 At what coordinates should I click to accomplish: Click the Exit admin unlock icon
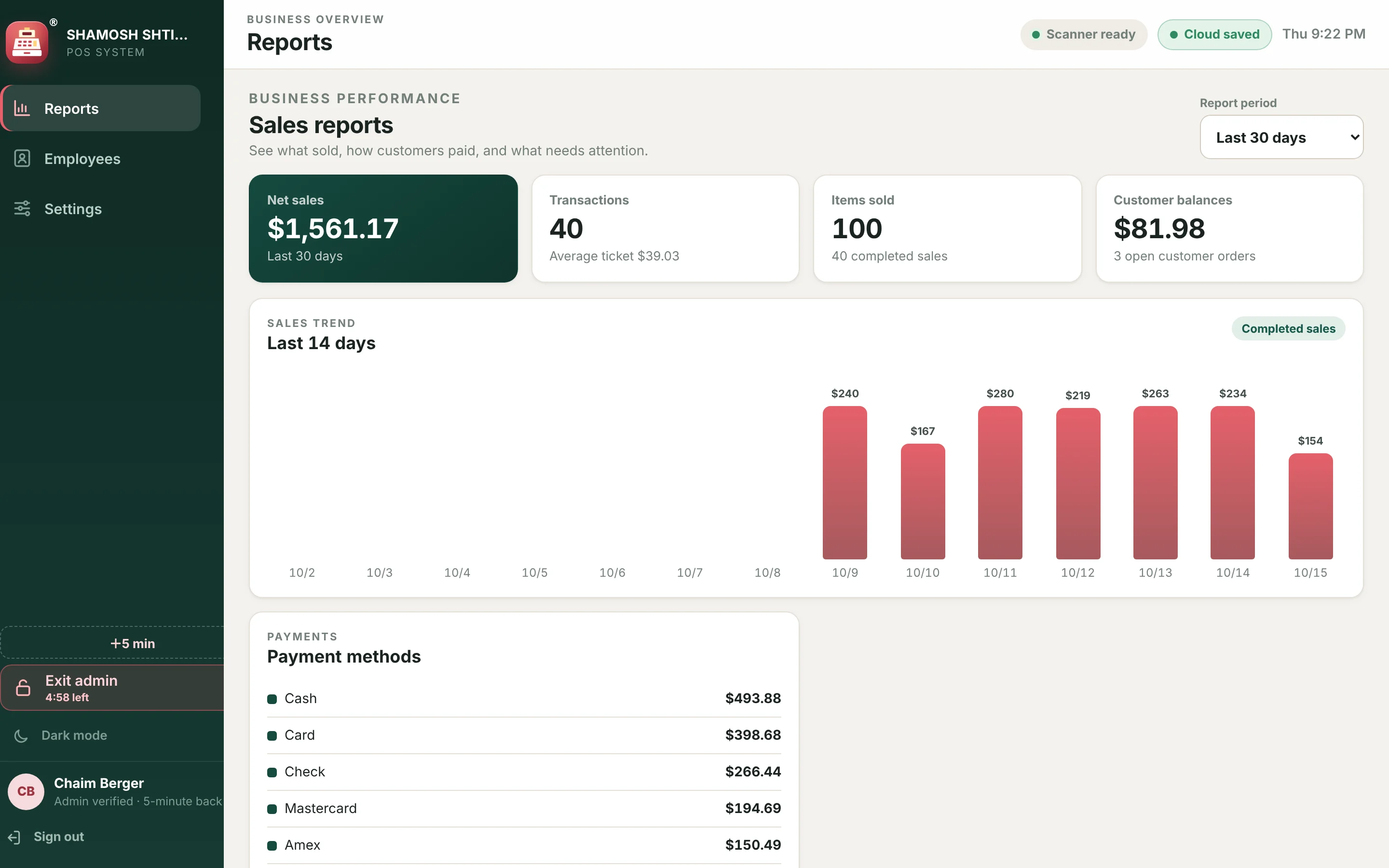click(23, 687)
